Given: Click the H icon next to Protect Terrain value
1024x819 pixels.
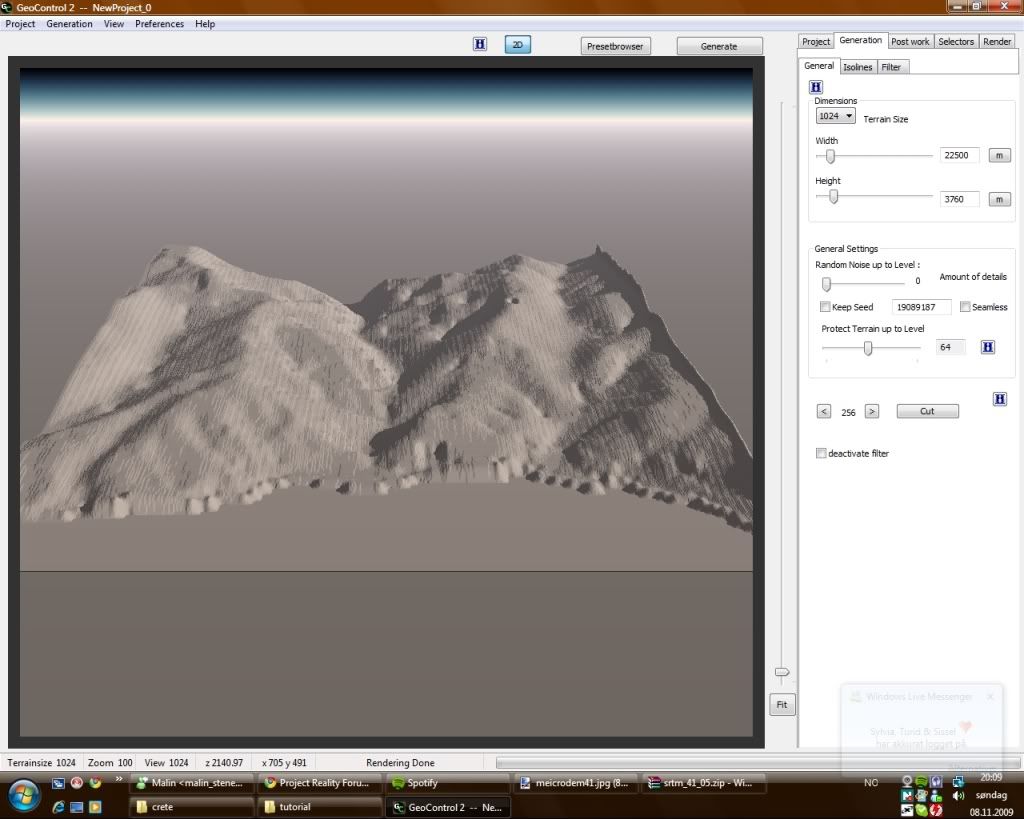Looking at the screenshot, I should point(987,347).
